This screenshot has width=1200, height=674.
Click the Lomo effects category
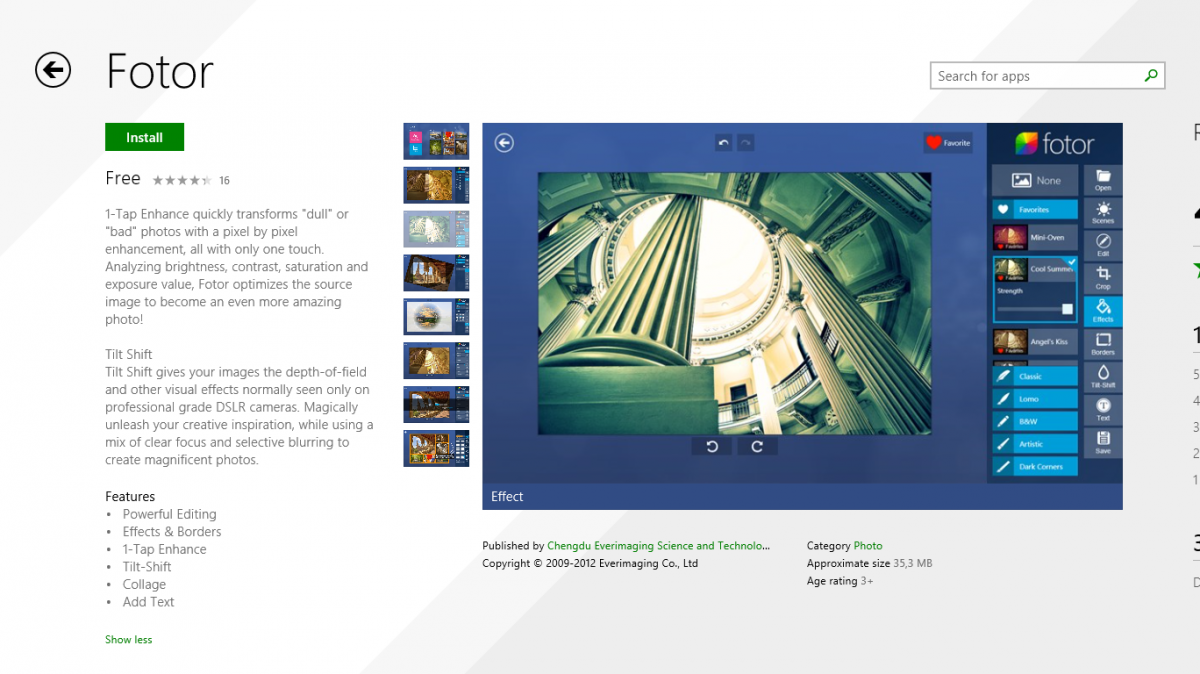click(x=1035, y=399)
